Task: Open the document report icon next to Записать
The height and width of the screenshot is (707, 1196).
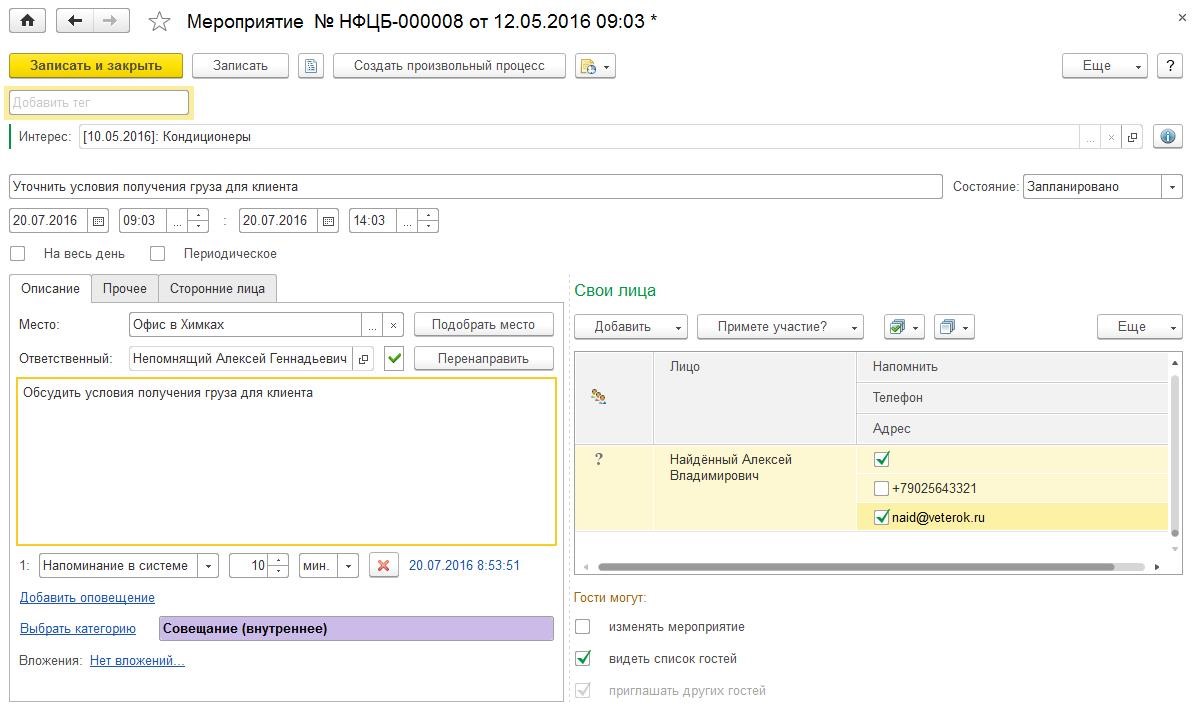Action: tap(311, 65)
